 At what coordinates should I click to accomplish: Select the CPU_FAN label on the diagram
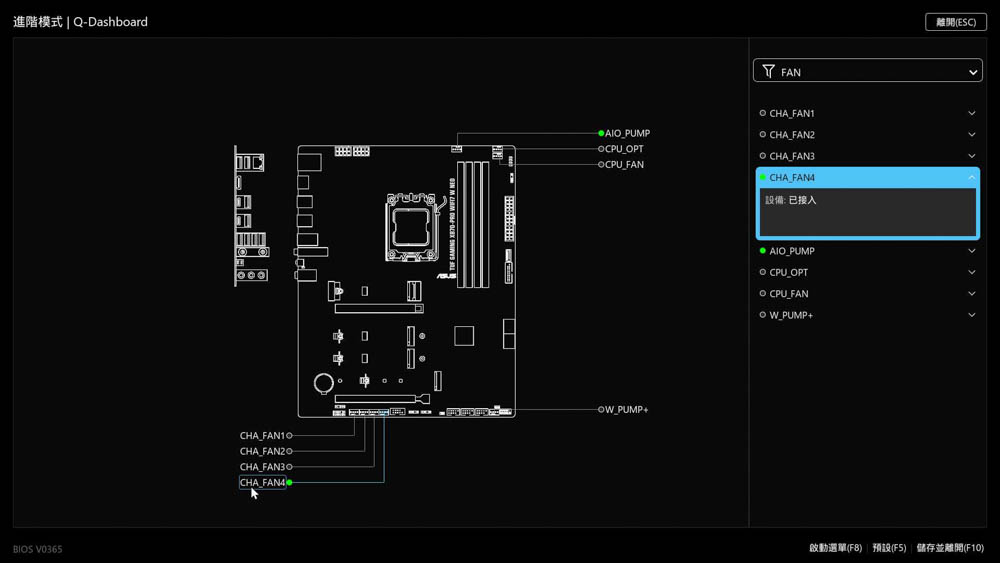[x=625, y=165]
